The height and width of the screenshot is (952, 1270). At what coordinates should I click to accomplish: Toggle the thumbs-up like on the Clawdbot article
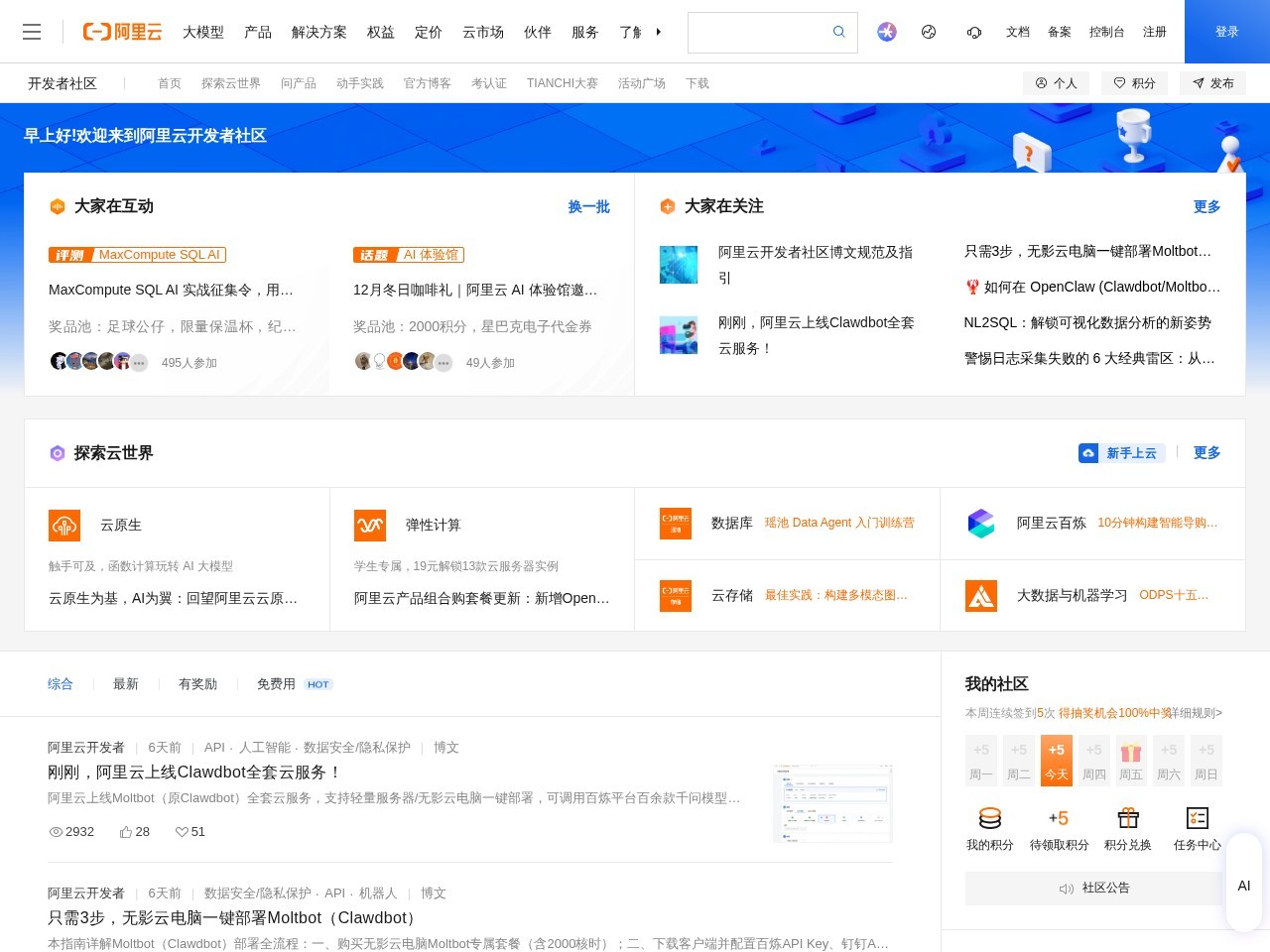click(125, 832)
